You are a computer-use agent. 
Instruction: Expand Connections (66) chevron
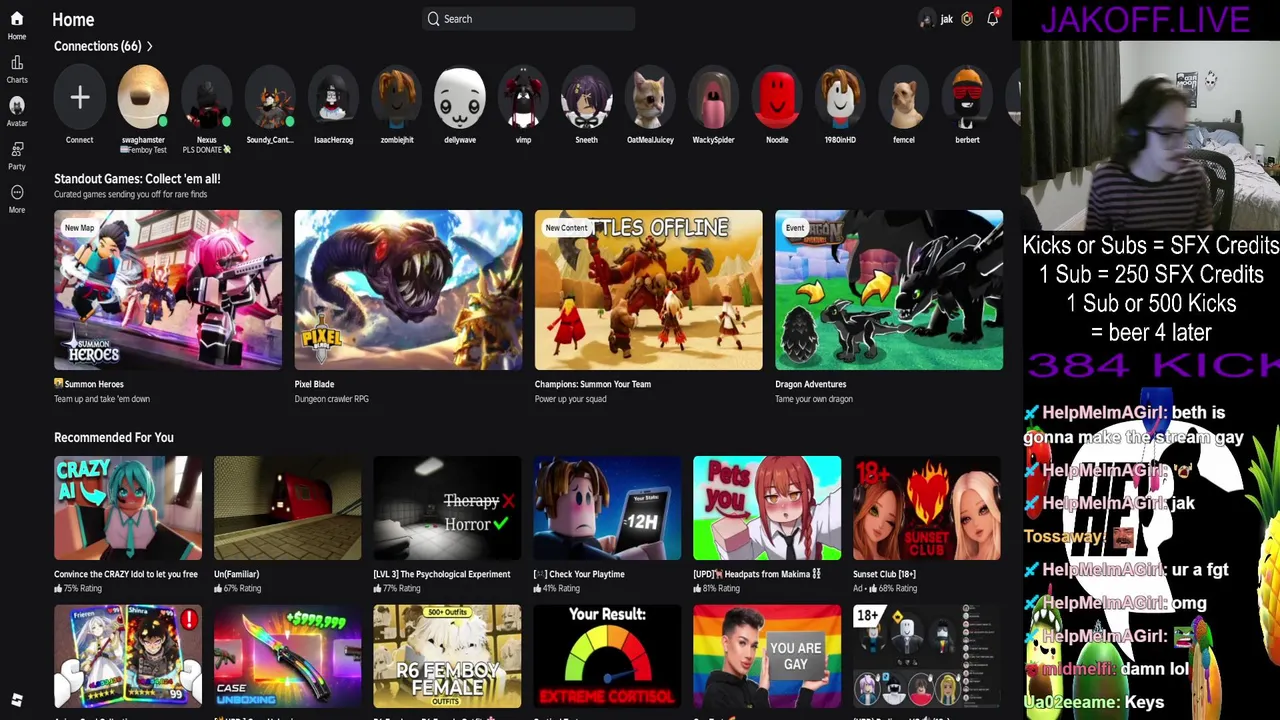pyautogui.click(x=150, y=46)
